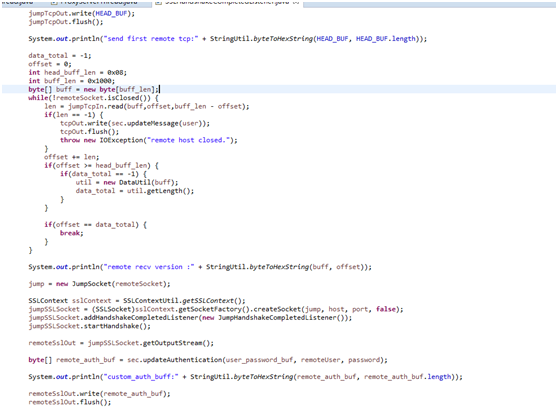The image size is (558, 417).
Task: Click the 'len = jumpTcpIn.read(...)' line
Action: point(147,106)
